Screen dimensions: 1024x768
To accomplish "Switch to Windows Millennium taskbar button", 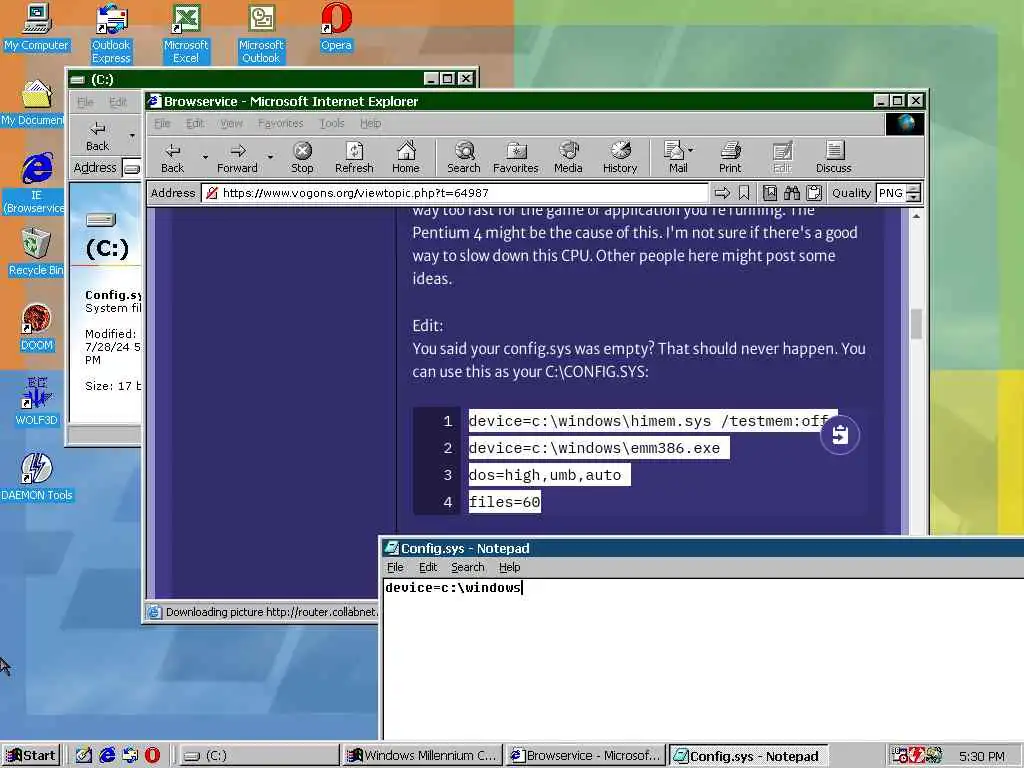I will (423, 755).
